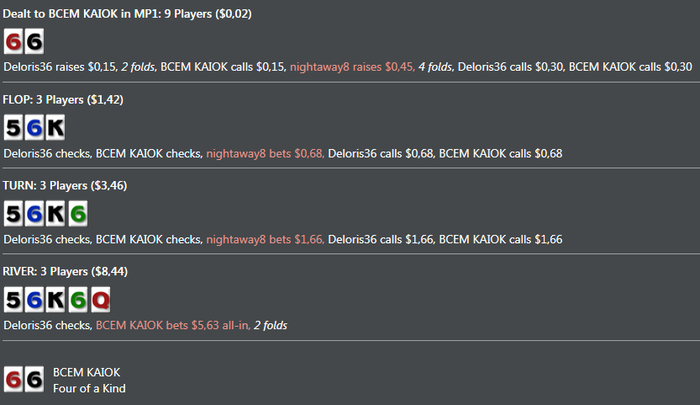Select the blue 6 card in the FLOP row
The width and height of the screenshot is (700, 405).
coord(34,128)
